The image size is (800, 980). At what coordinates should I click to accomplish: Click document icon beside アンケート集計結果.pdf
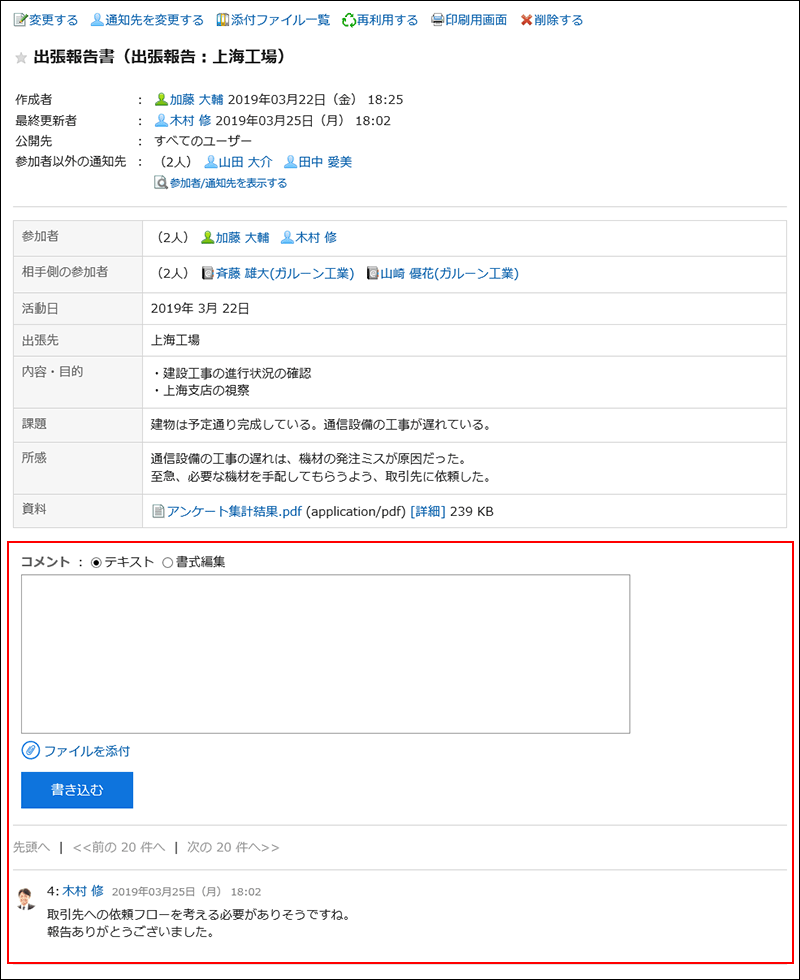tap(159, 512)
